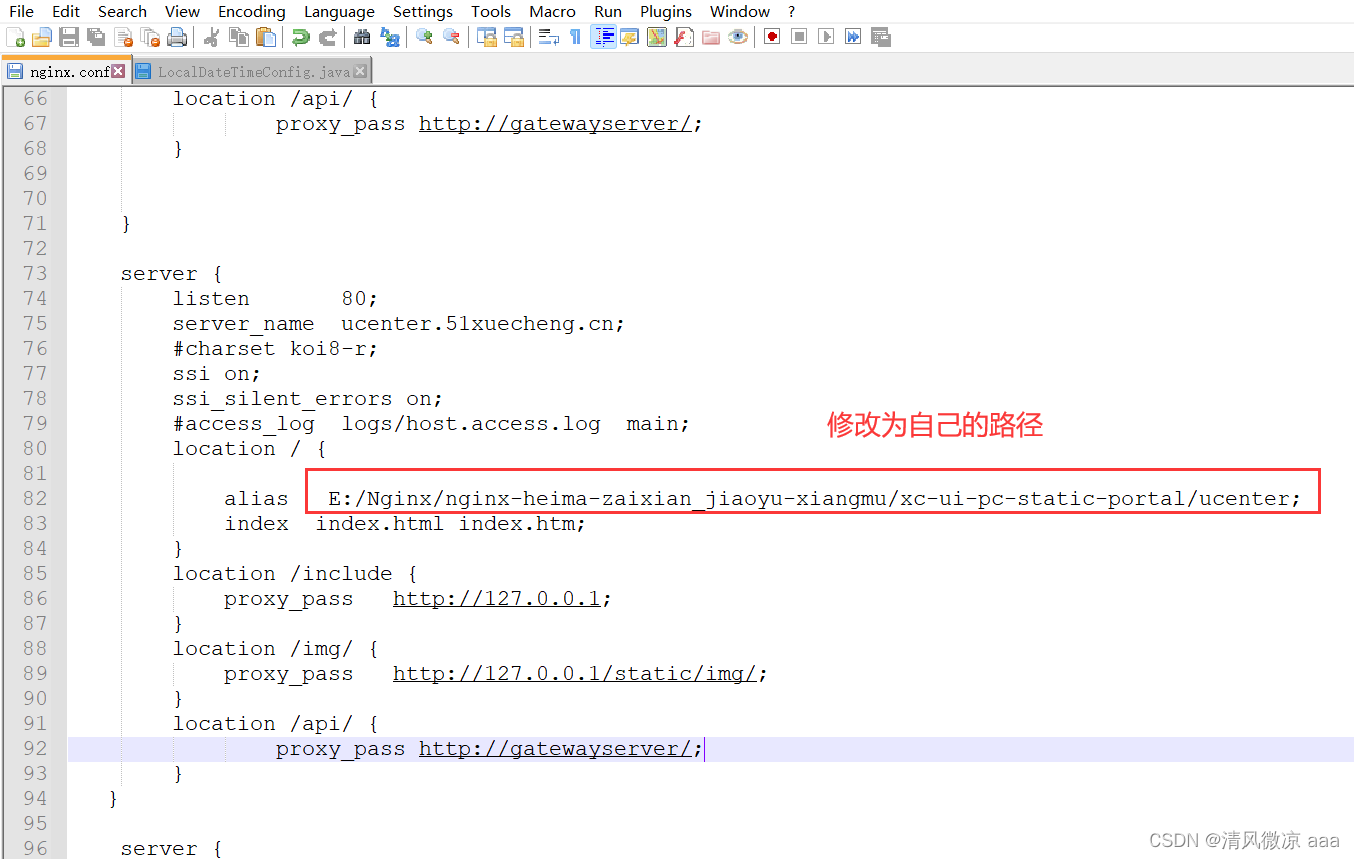The image size is (1354, 859).
Task: Toggle synchronized horizontal scrolling
Action: pos(514,38)
